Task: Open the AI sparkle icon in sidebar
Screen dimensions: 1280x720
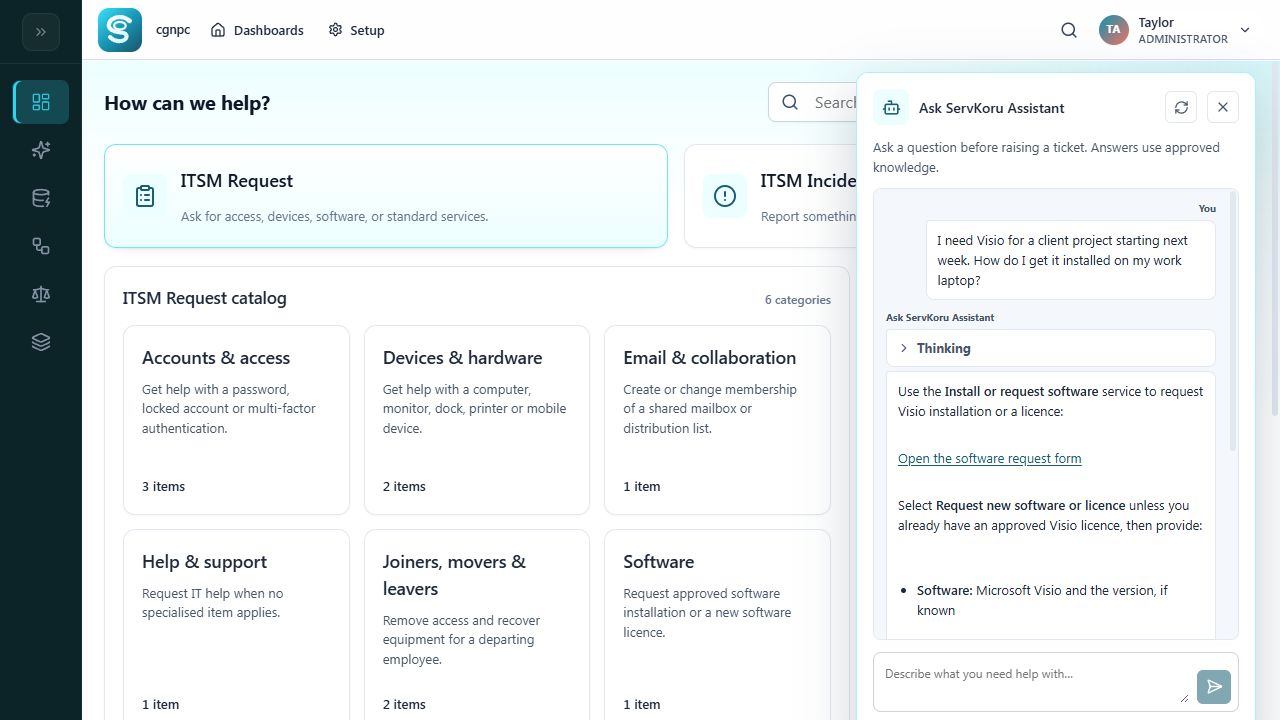Action: (41, 150)
